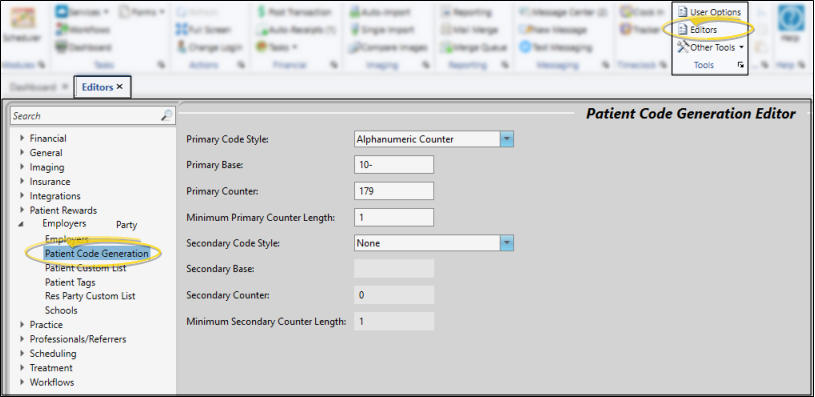Create a New Message
This screenshot has width=815, height=397.
[x=553, y=30]
